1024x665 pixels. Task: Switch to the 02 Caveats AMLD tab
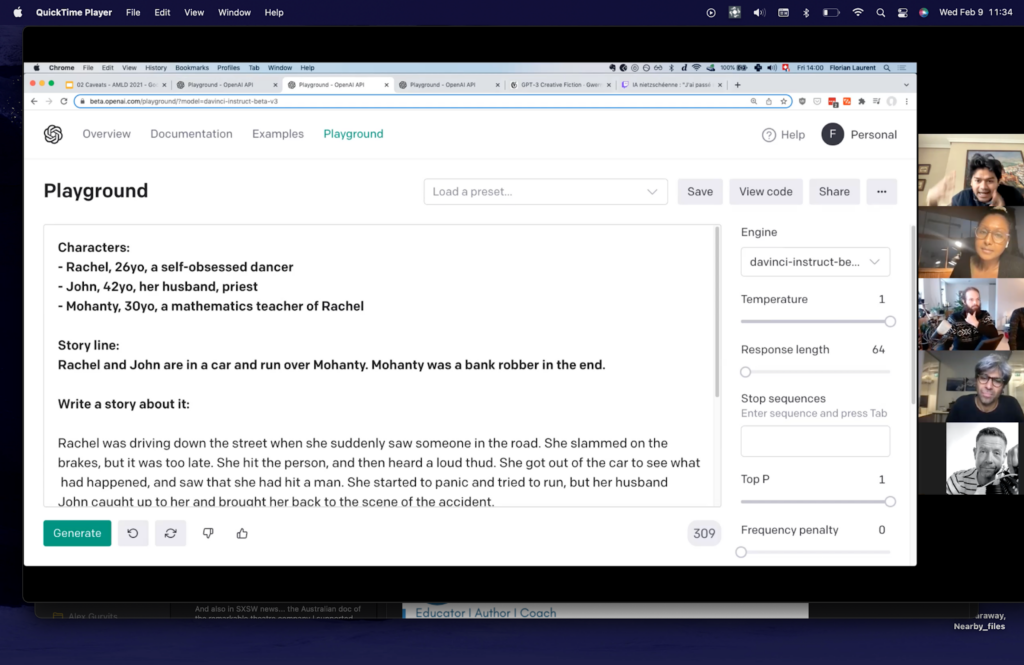pos(116,85)
